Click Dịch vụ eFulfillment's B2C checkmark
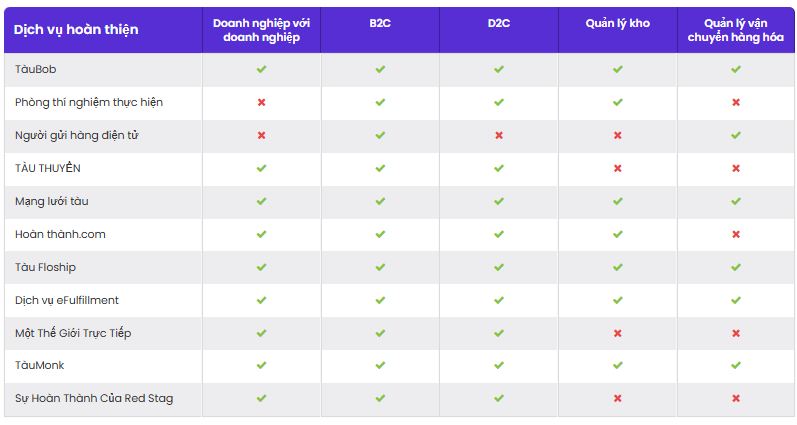Viewport: 797px width, 425px height. point(380,300)
